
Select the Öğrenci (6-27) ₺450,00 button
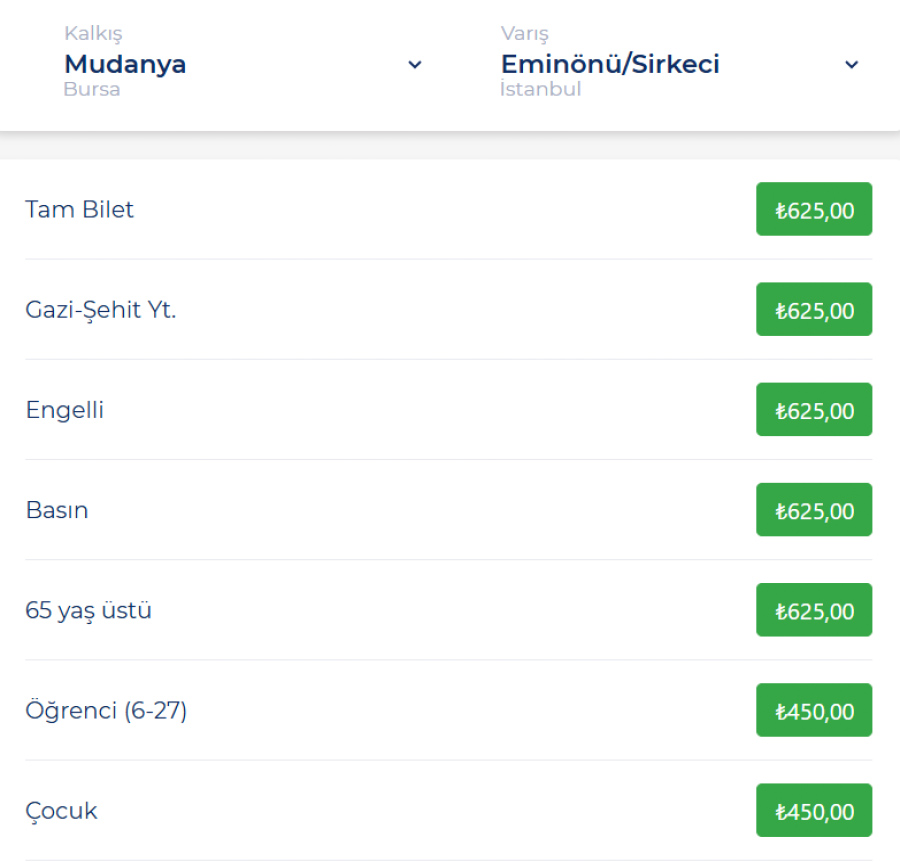[x=813, y=710]
